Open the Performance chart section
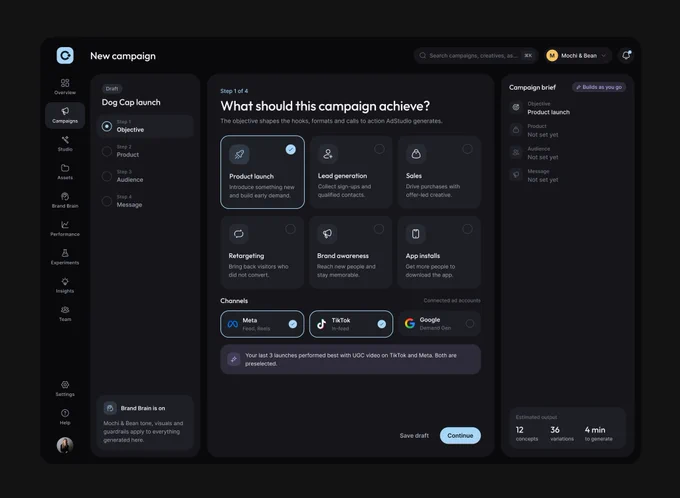The height and width of the screenshot is (498, 680). pos(65,228)
